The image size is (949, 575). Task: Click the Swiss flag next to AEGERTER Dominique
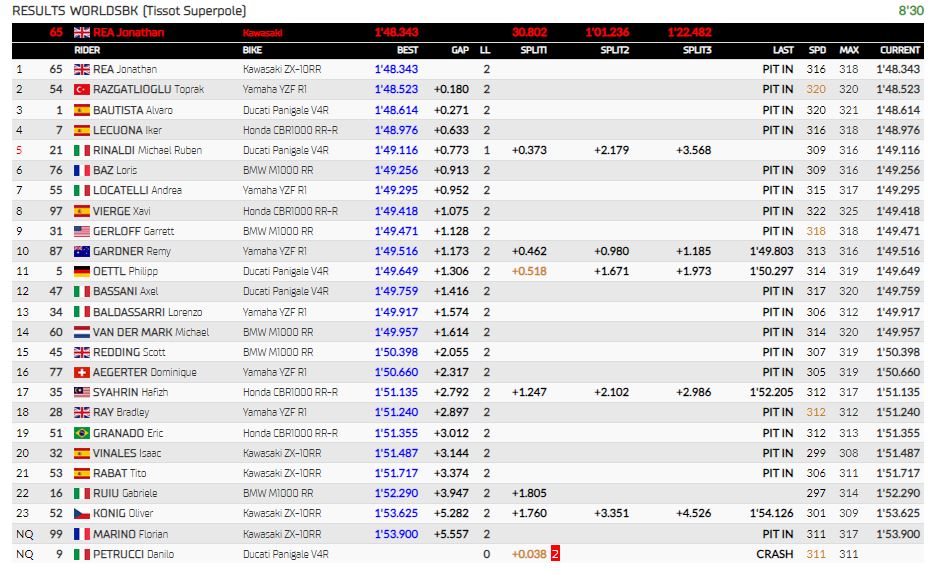(82, 372)
